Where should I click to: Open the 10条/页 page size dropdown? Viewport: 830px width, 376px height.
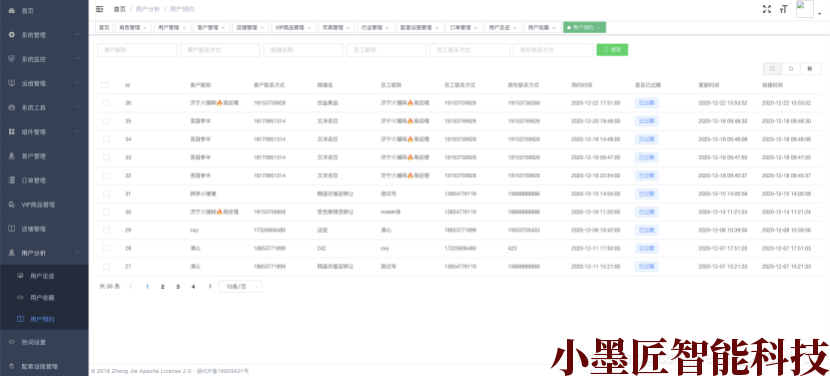tap(240, 287)
